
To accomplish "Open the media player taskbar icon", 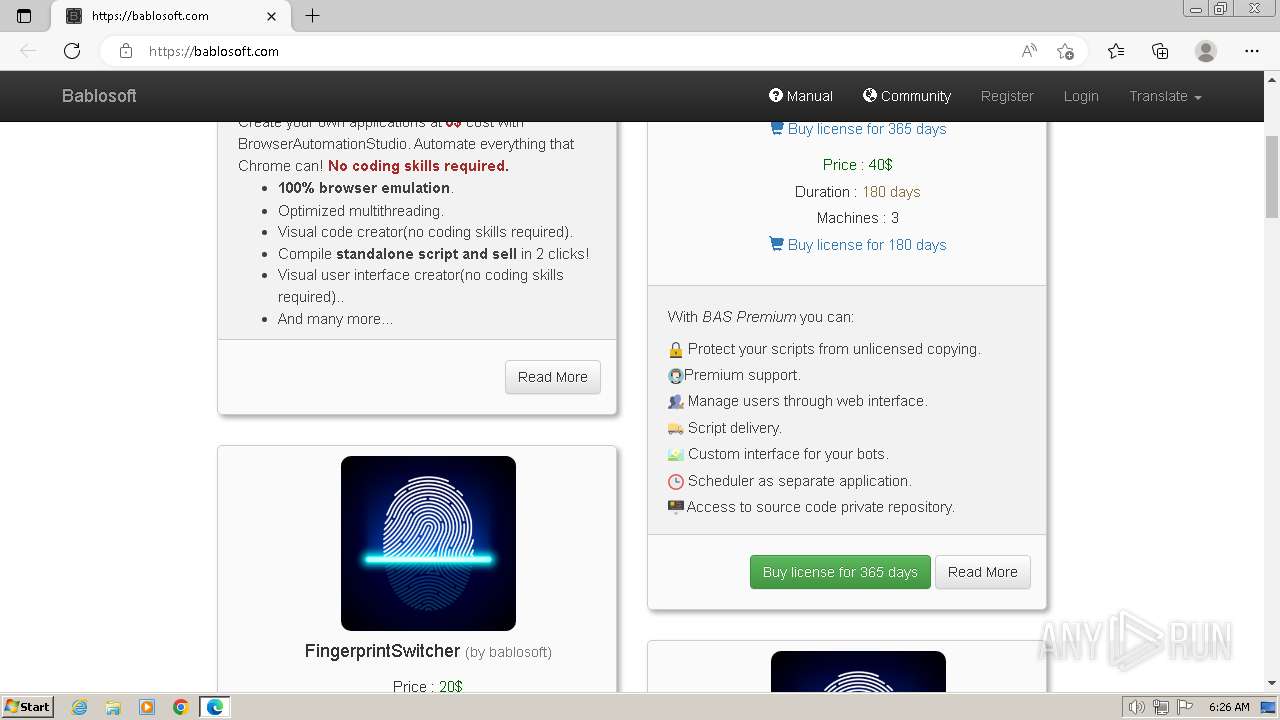I will point(147,707).
